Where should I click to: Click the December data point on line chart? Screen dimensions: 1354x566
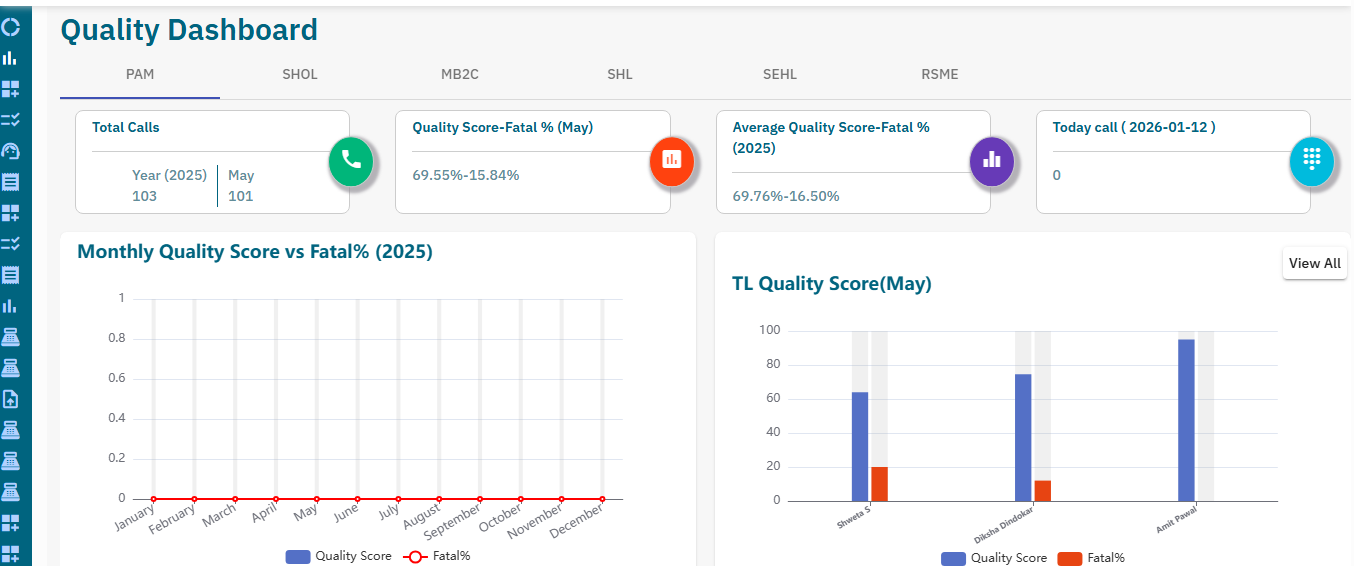point(602,499)
